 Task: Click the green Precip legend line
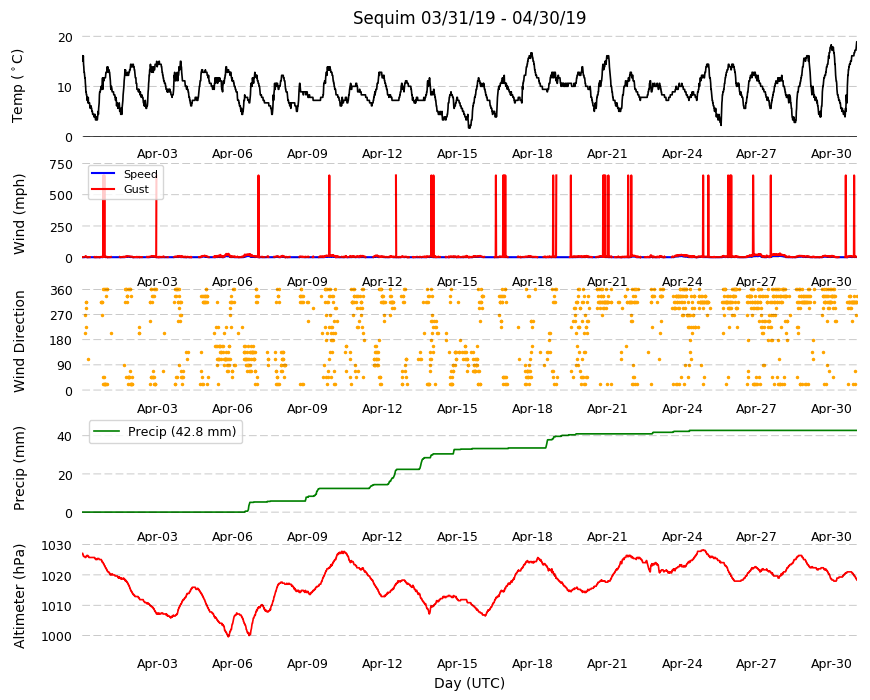(x=107, y=432)
